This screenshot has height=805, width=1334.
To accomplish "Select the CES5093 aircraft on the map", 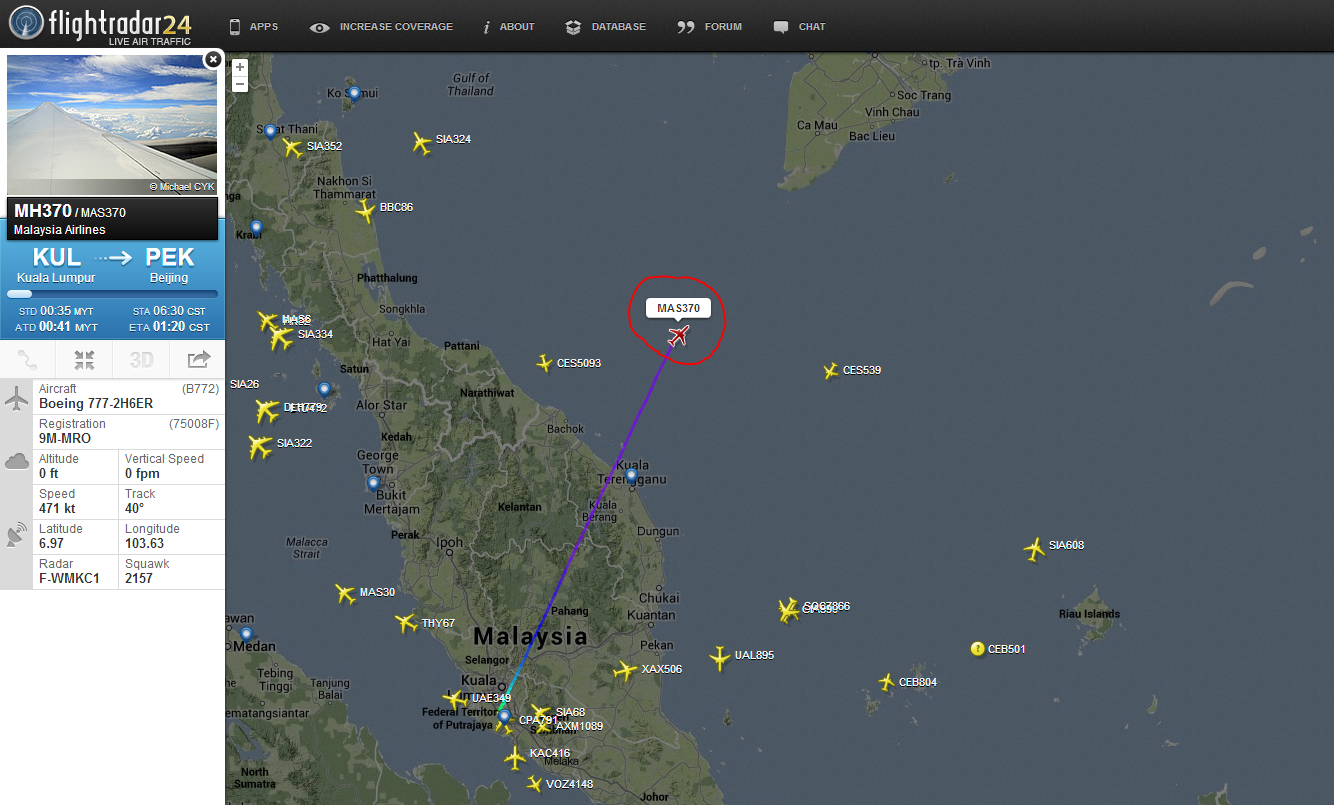I will point(544,363).
